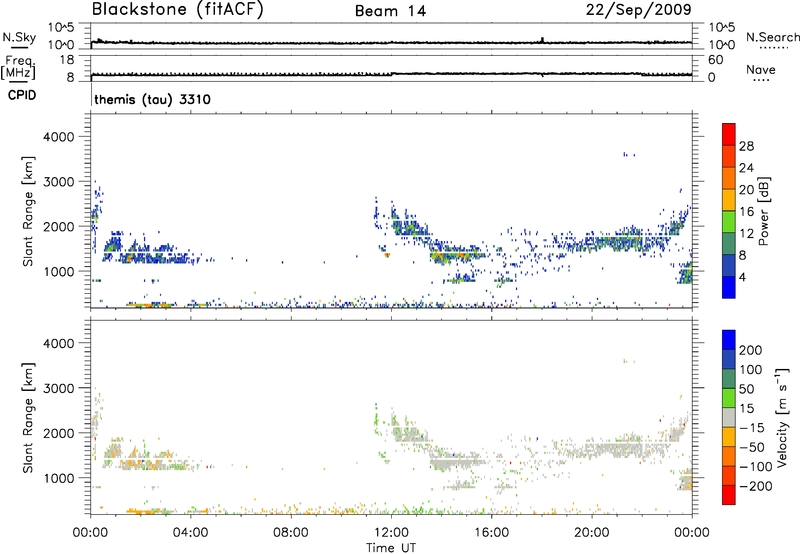This screenshot has width=800, height=554.
Task: Click the "CPID" row label
Action: [x=22, y=95]
